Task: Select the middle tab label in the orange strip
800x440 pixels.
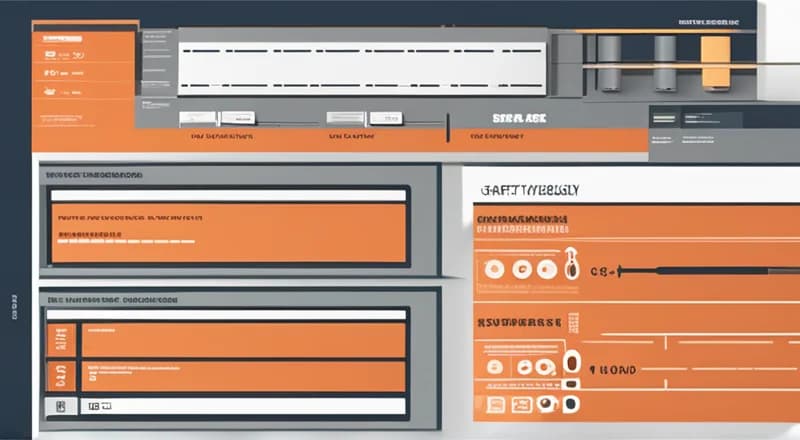Action: coord(350,135)
